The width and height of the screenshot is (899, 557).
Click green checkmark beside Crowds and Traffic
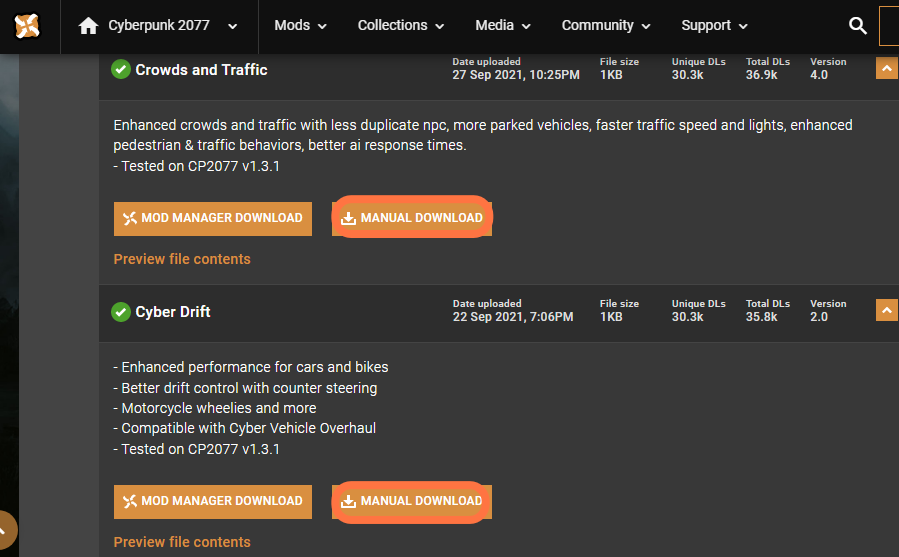120,69
